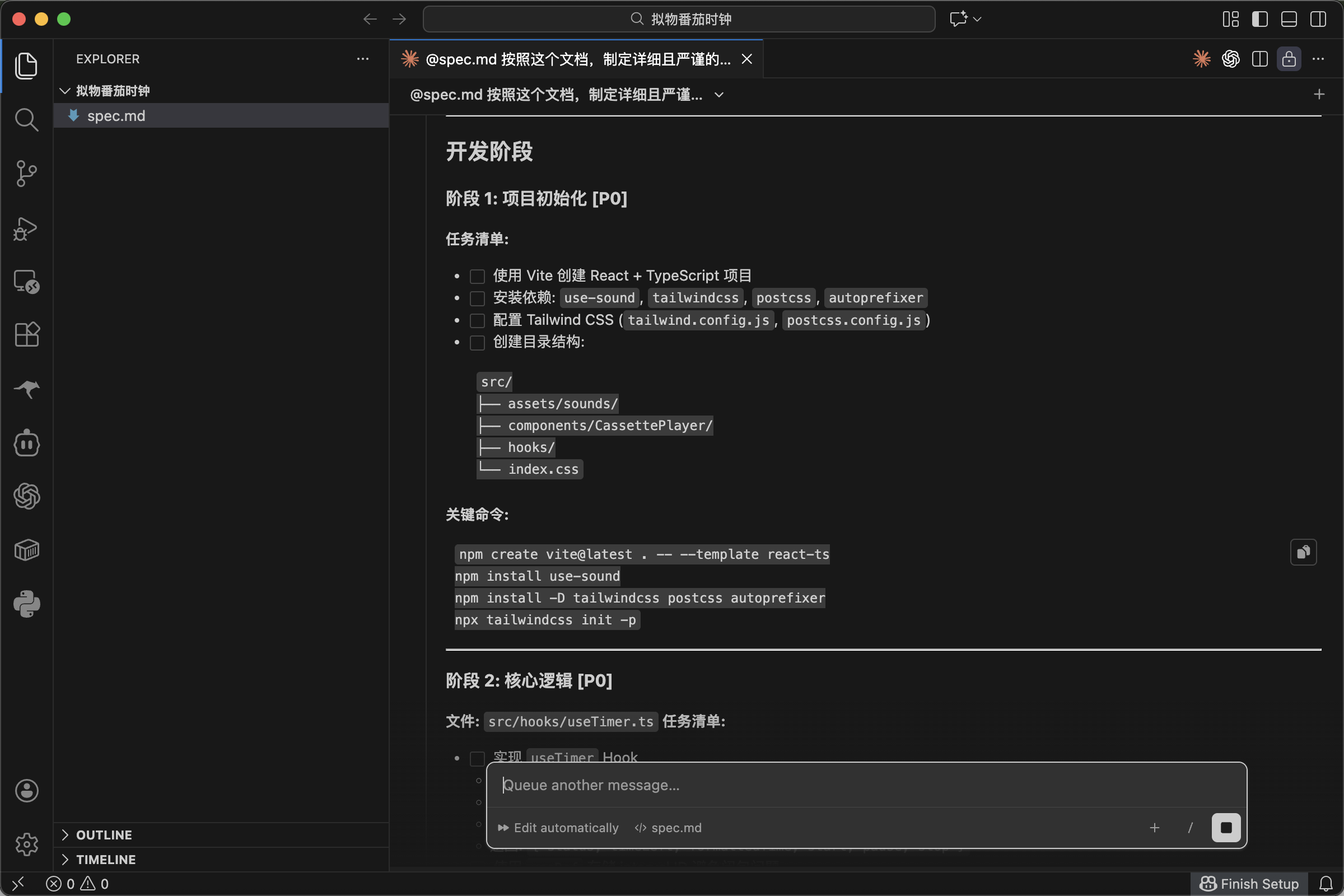Toggle the primary side bar
Screen dimensions: 1344x896
pos(1260,20)
